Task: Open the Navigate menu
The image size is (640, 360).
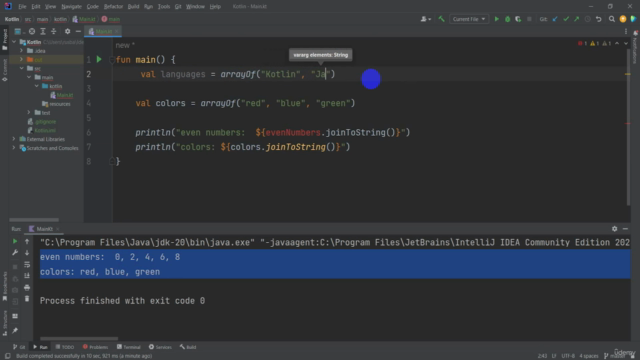Action: [x=71, y=7]
